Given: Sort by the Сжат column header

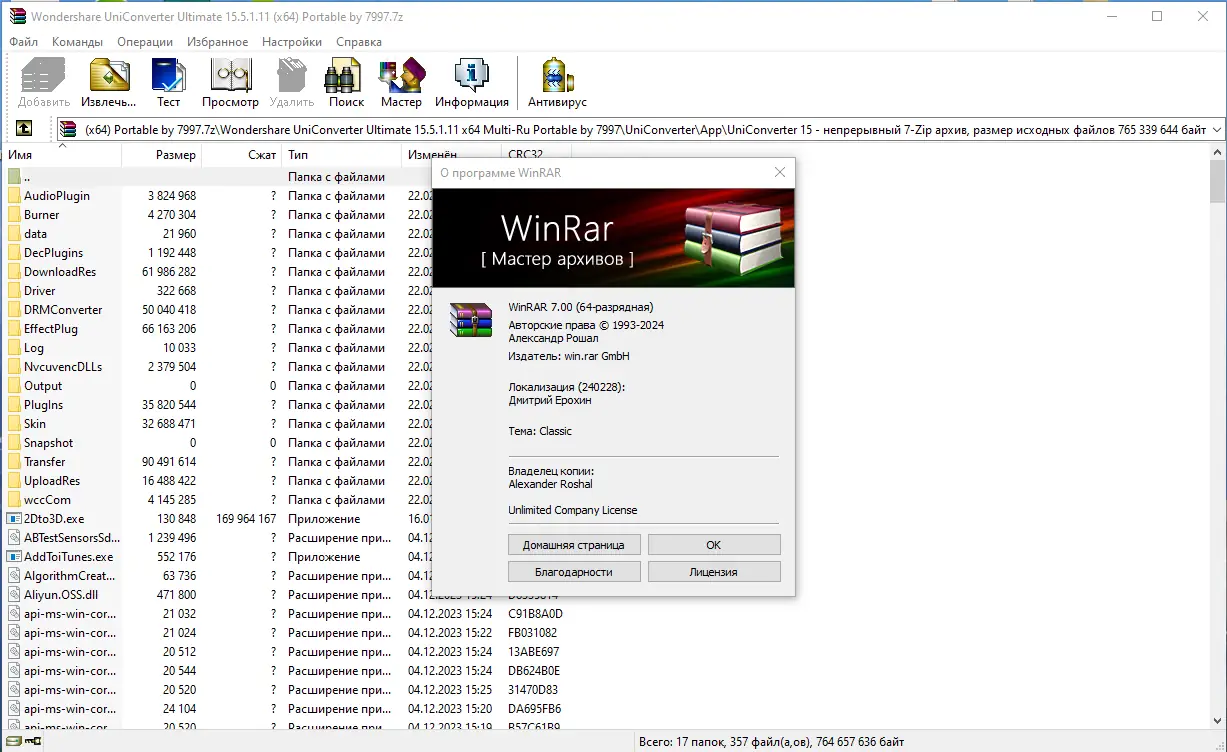Looking at the screenshot, I should pyautogui.click(x=242, y=155).
